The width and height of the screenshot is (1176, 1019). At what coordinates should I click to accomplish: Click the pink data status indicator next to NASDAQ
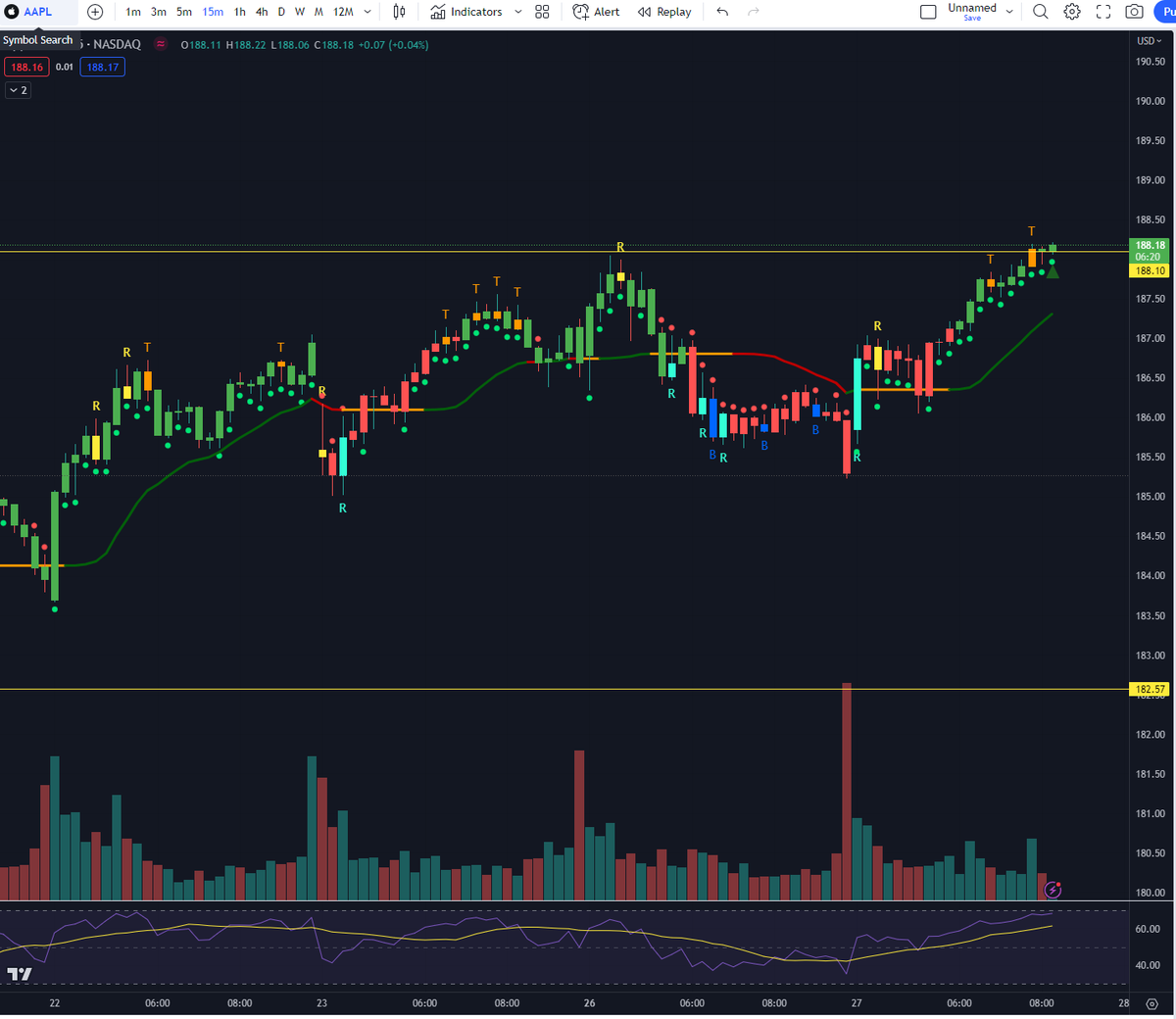pyautogui.click(x=161, y=44)
